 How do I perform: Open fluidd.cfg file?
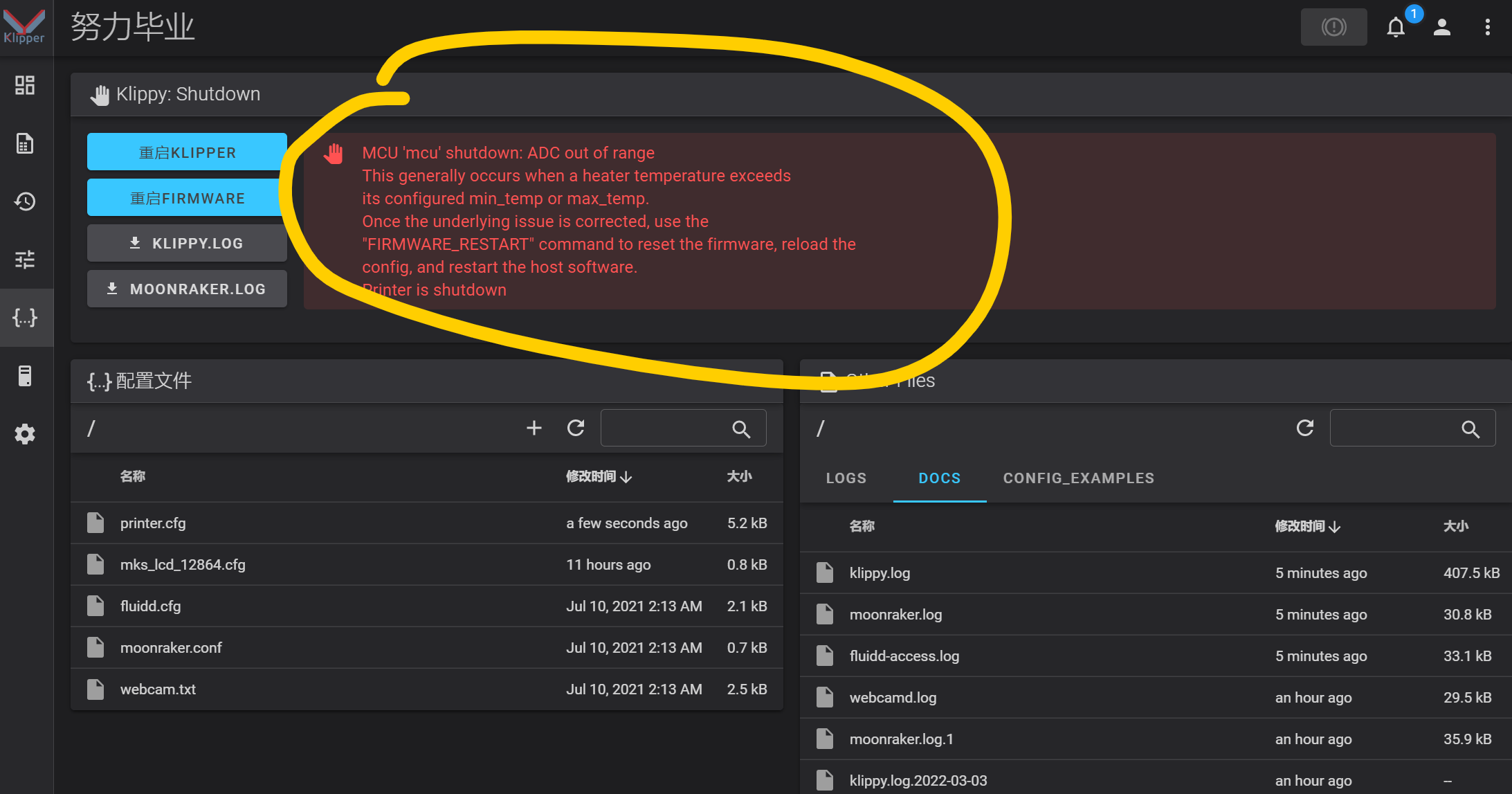427,606
